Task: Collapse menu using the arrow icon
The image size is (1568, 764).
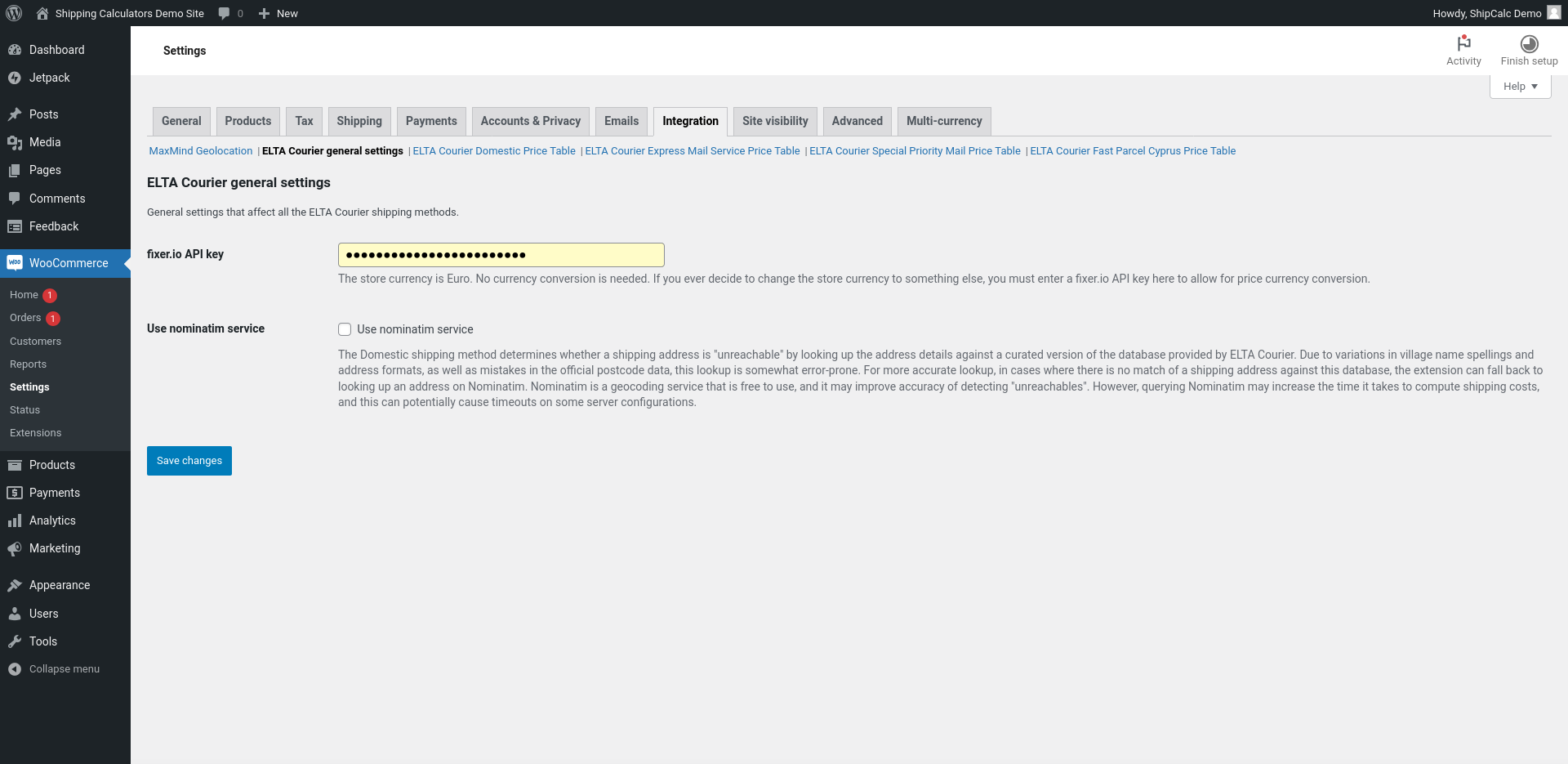Action: 14,669
